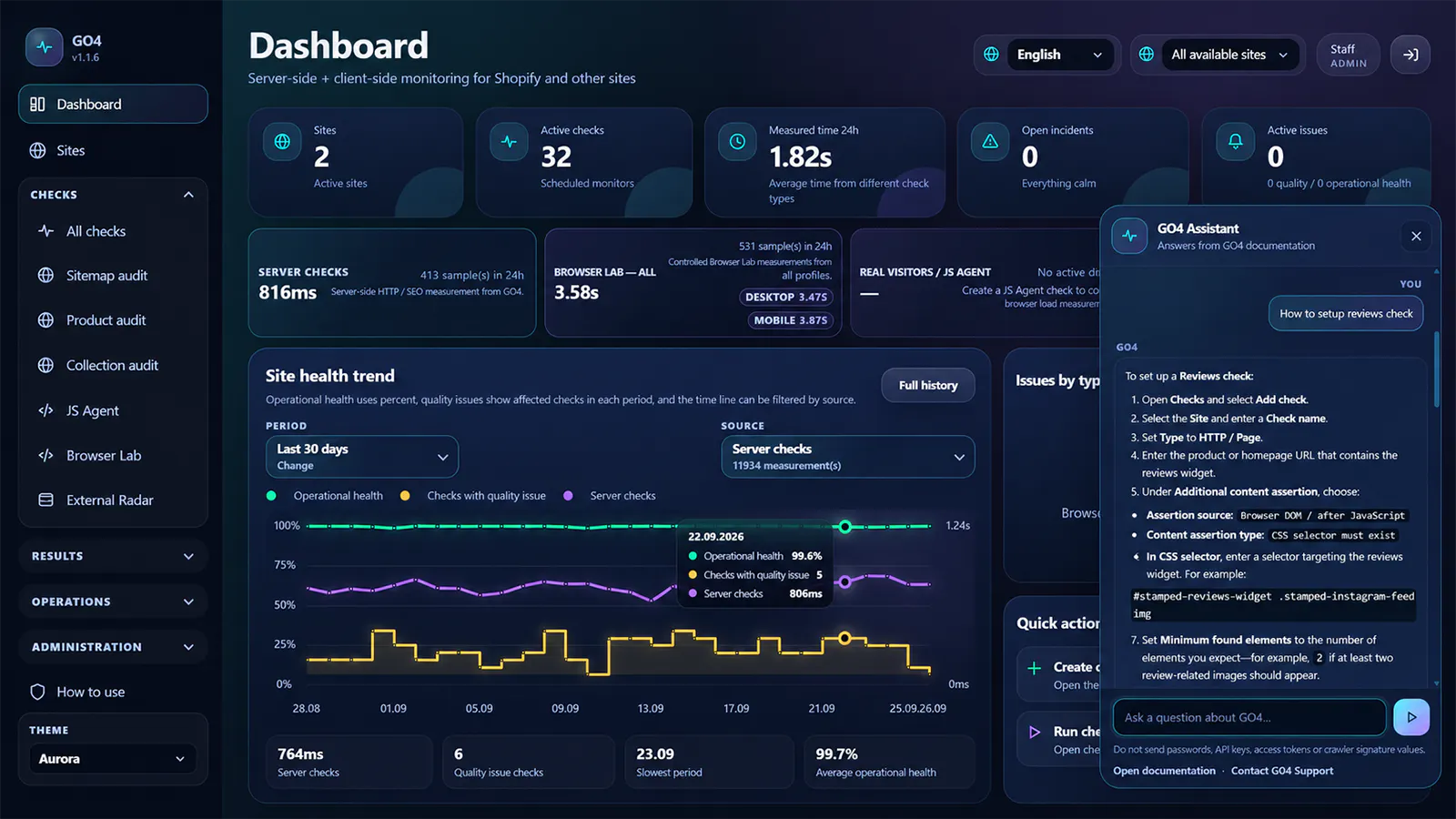Viewport: 1456px width, 819px height.
Task: Toggle Operational health legend series
Action: pos(326,496)
